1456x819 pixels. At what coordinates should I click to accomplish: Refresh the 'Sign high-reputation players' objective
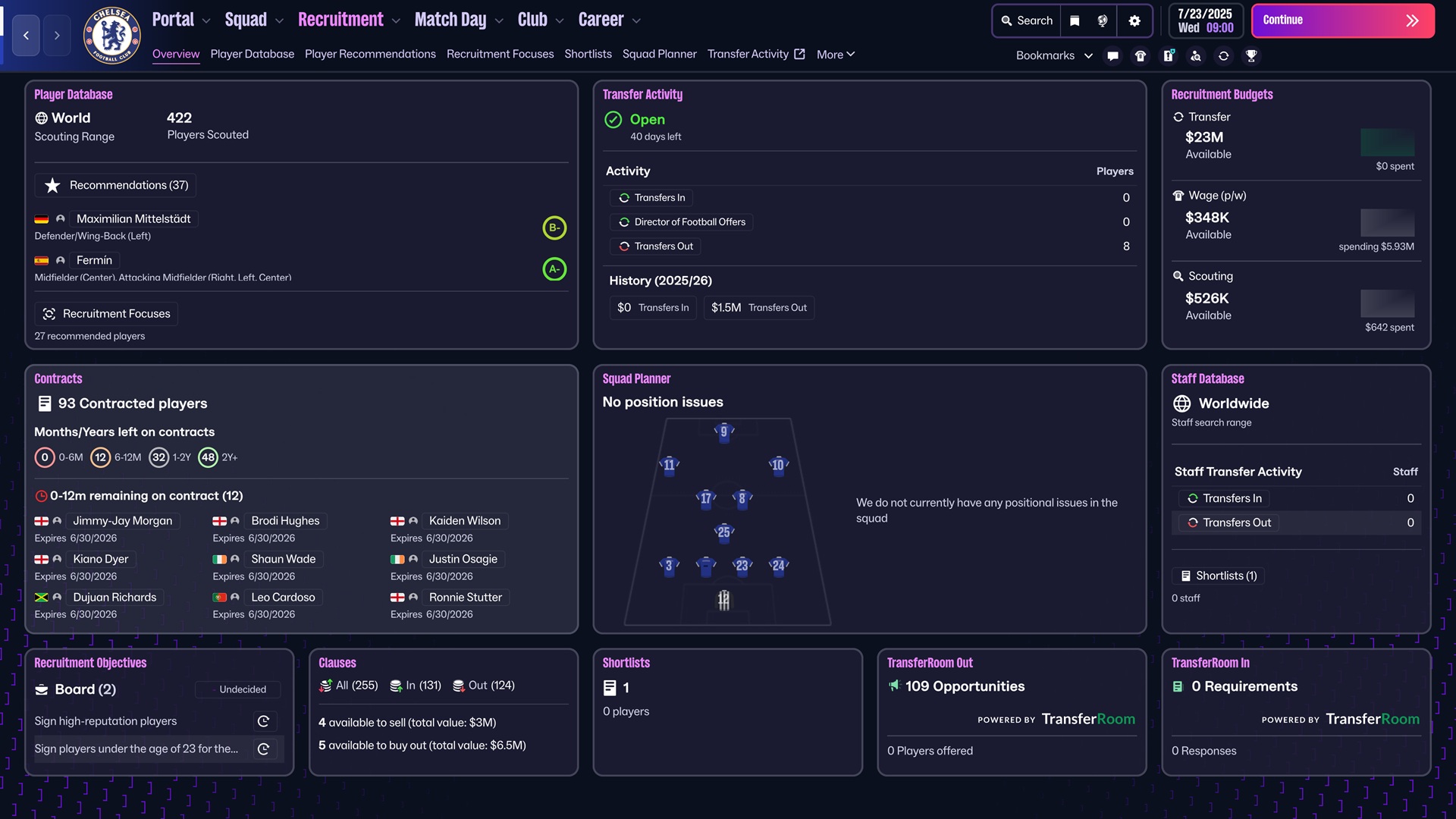(264, 721)
